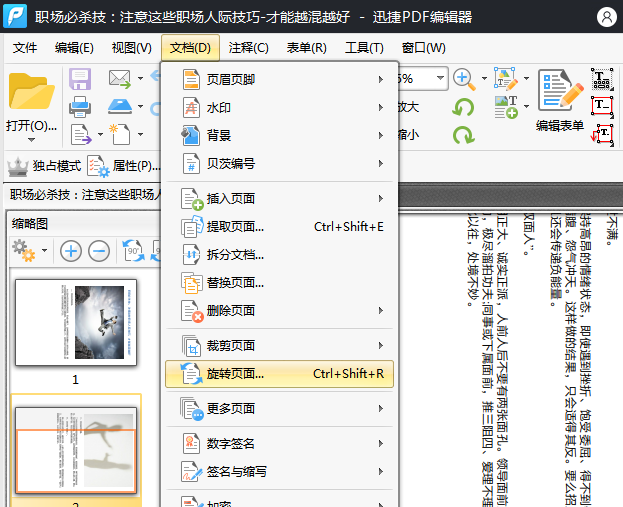Viewport: 623px width, 507px height.
Task: Close the open 文档(D) menu tab
Action: point(190,48)
